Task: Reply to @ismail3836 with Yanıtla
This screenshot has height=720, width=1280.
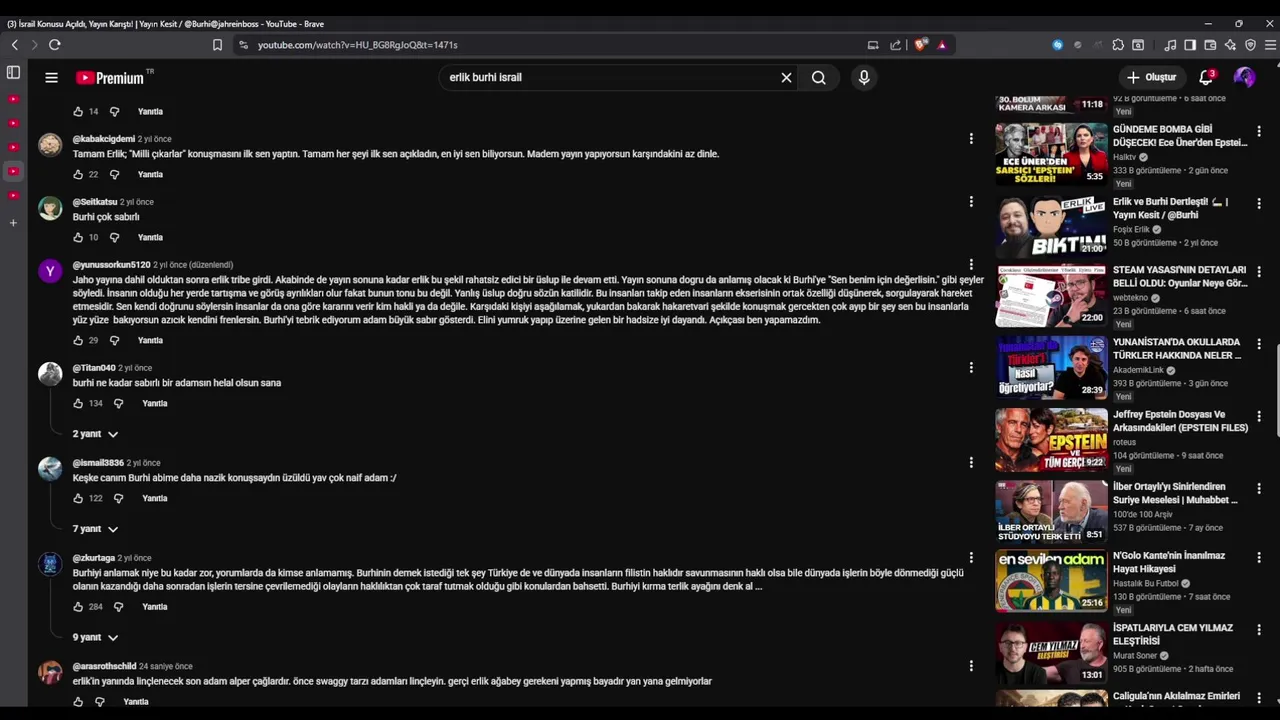Action: click(155, 498)
